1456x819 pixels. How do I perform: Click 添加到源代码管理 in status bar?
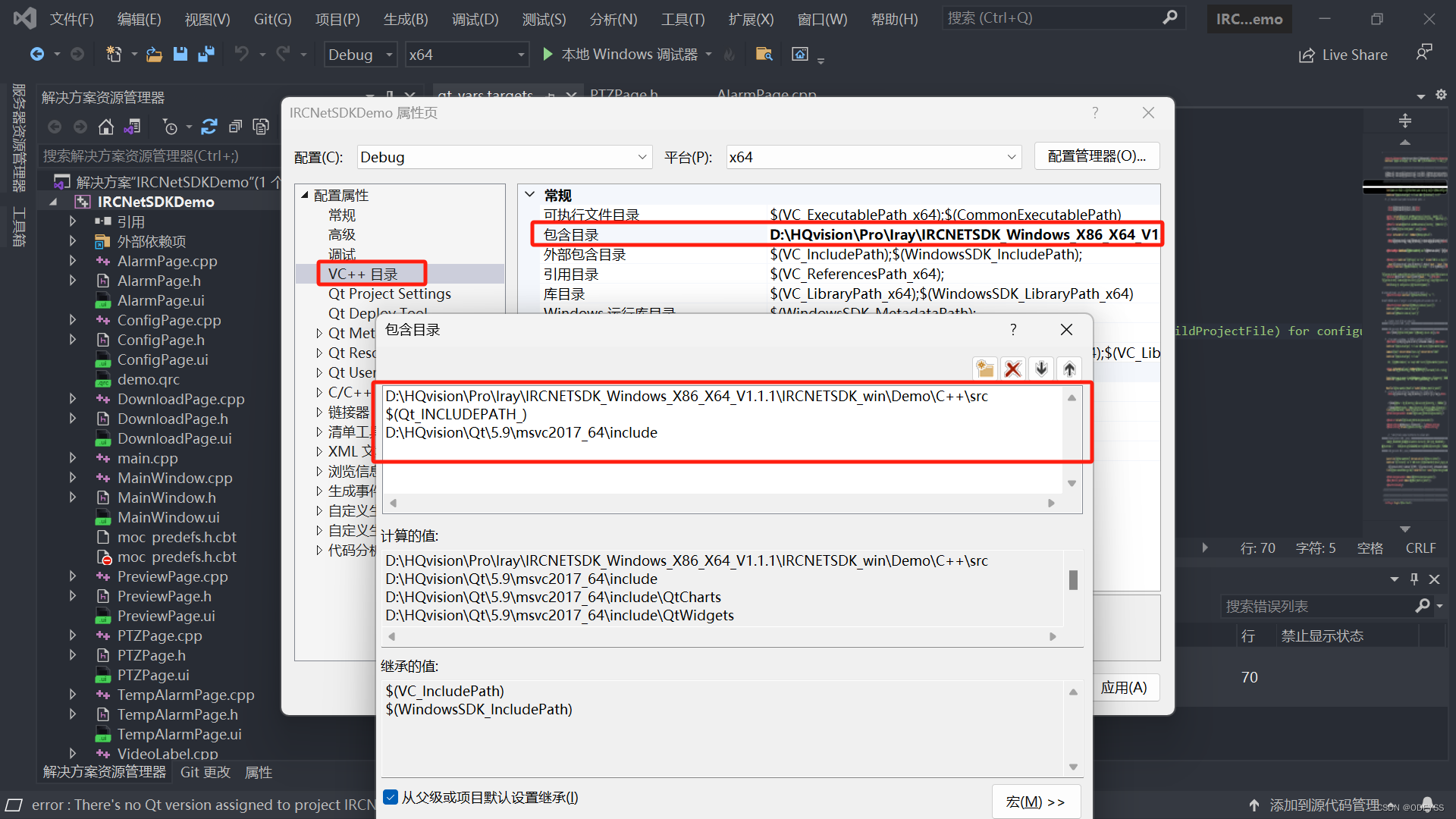pos(1324,805)
